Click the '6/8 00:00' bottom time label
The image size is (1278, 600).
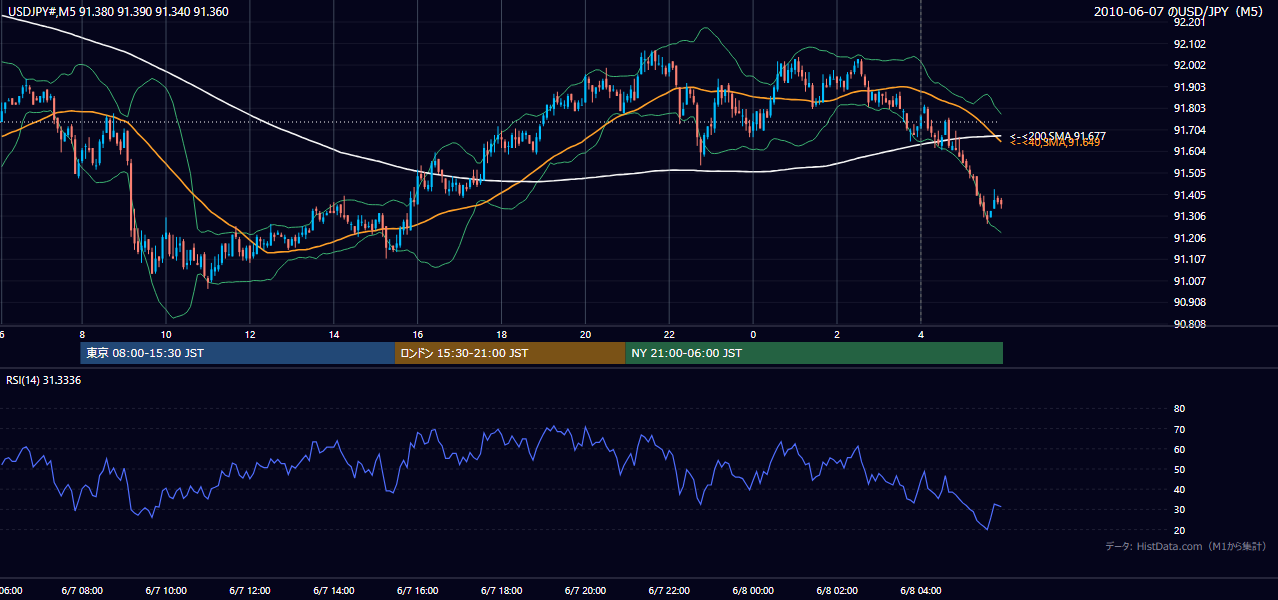pyautogui.click(x=753, y=591)
